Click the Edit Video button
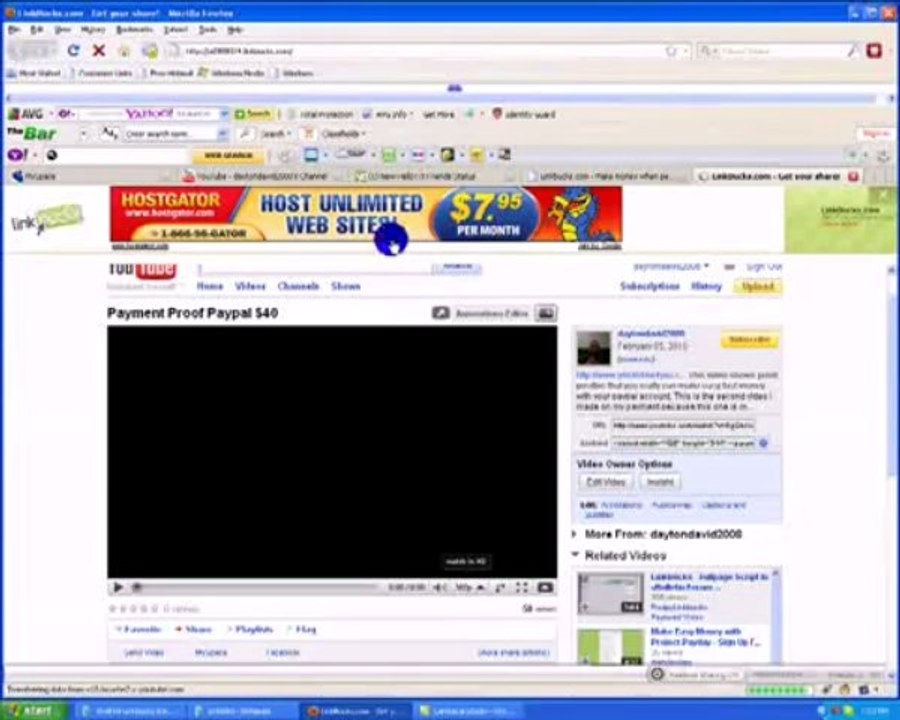The height and width of the screenshot is (720, 900). click(x=606, y=482)
